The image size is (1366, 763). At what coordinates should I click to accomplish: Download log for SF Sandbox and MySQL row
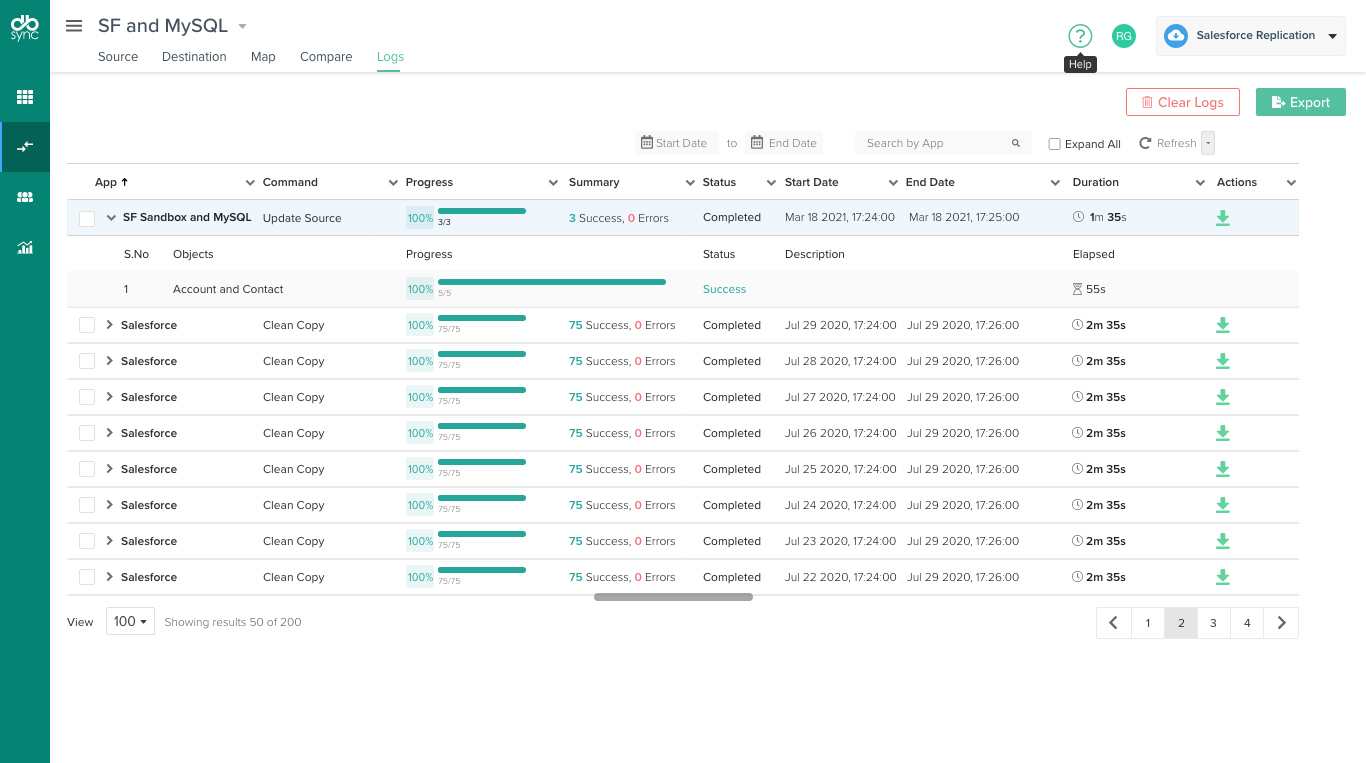[1222, 218]
